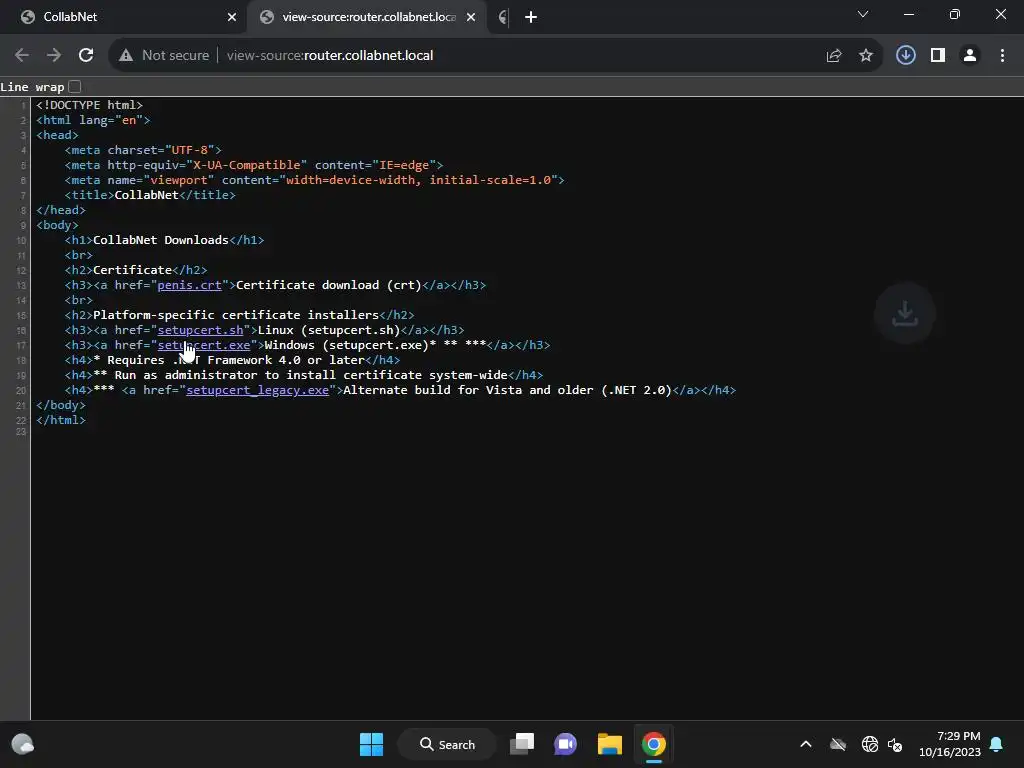Click the Not secure warning icon
Screen dimensions: 1024x768
(x=126, y=56)
